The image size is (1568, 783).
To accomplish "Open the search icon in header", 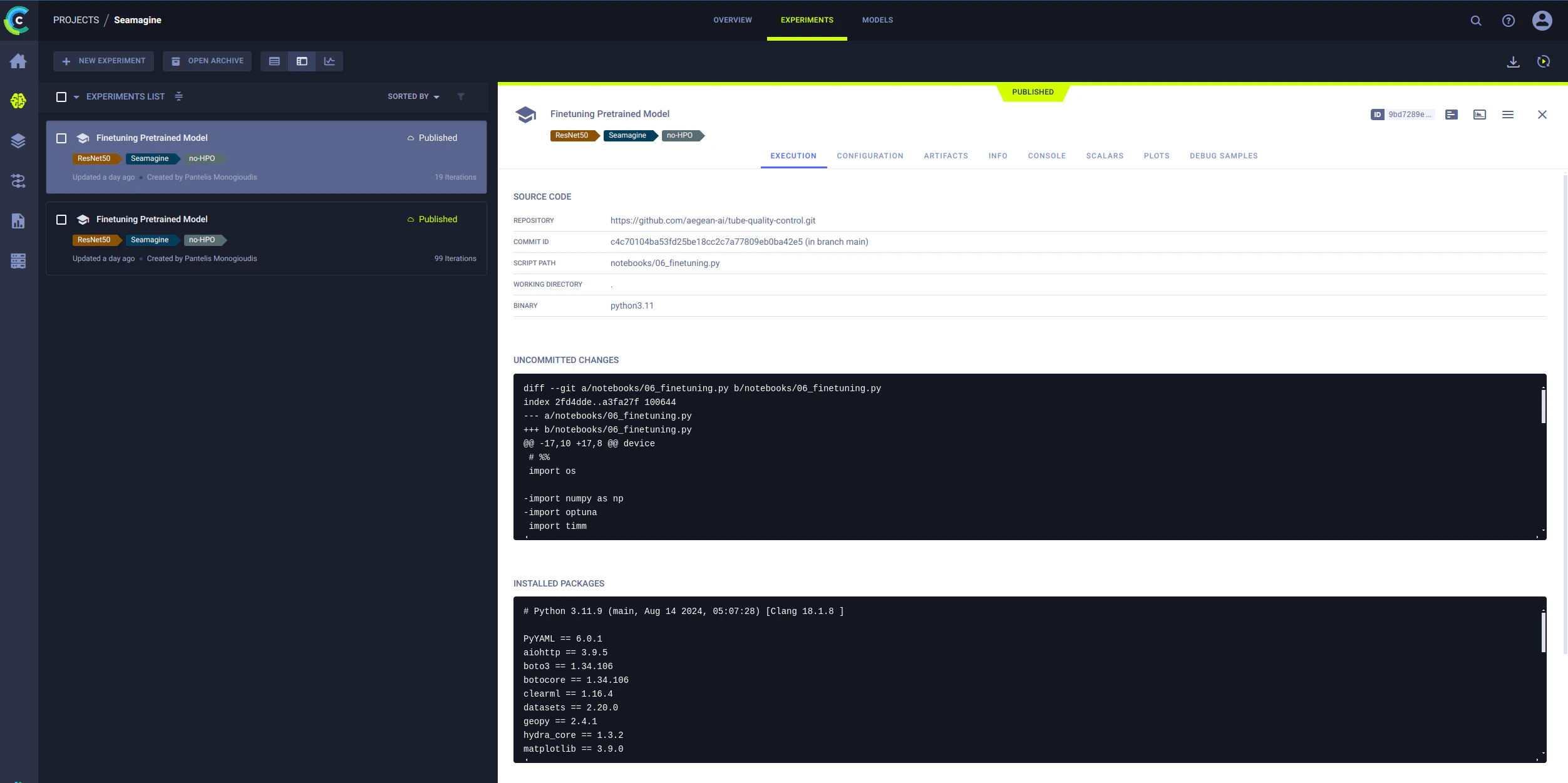I will click(1475, 20).
